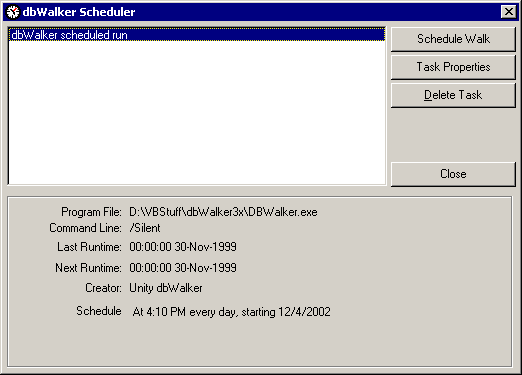Image resolution: width=522 pixels, height=375 pixels.
Task: Close the dbWalker Scheduler window with X
Action: [509, 12]
